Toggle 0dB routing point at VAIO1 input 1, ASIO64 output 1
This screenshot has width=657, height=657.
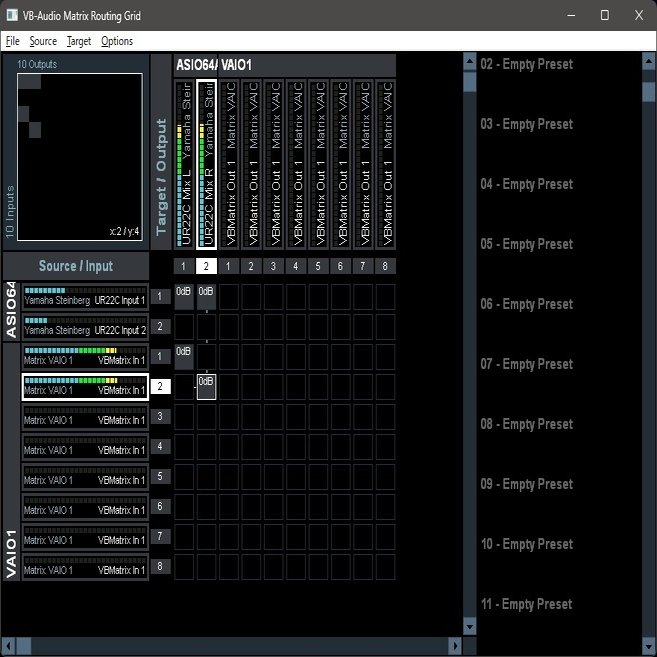(184, 357)
